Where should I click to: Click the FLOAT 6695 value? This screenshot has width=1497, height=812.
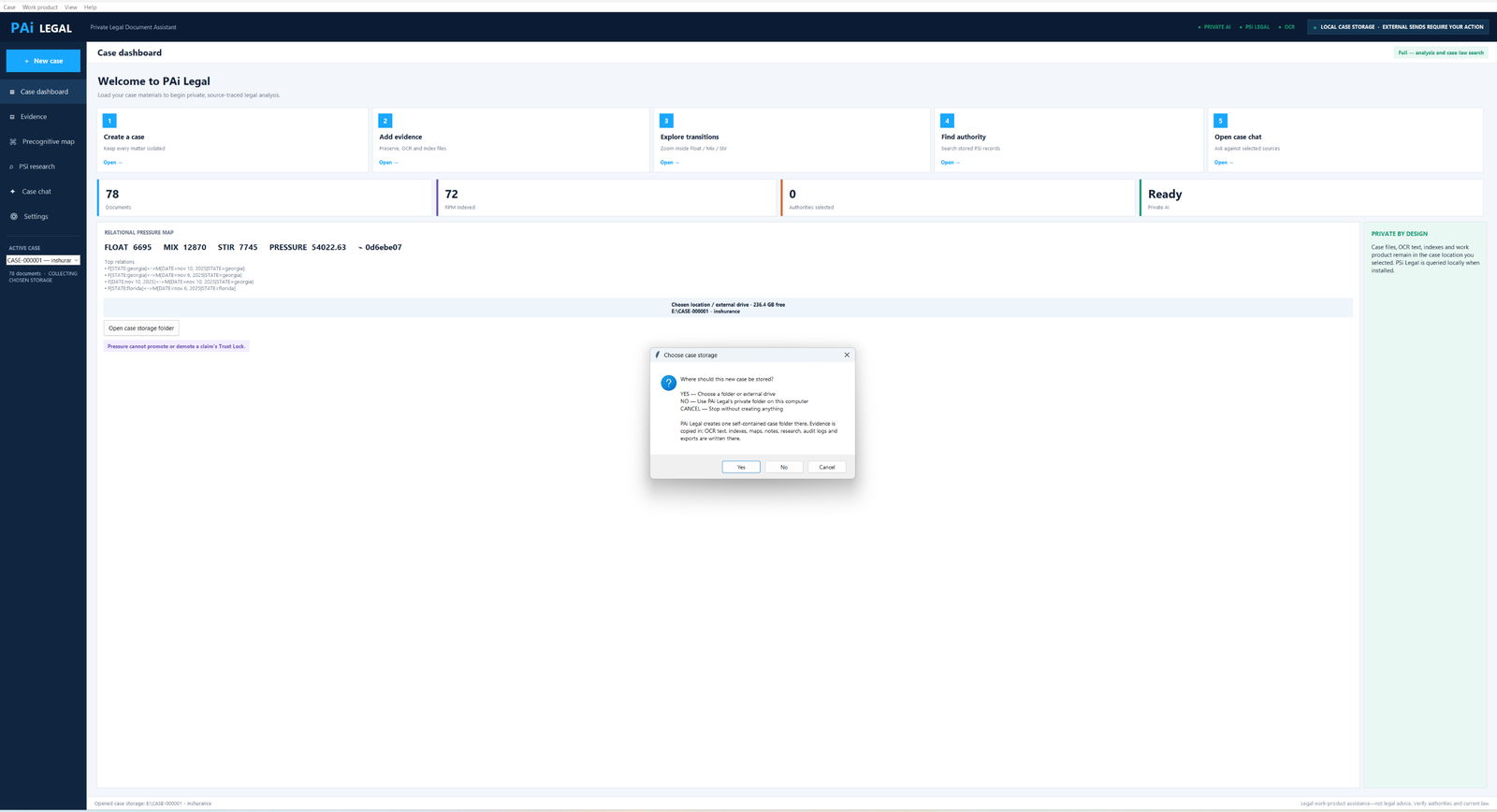tap(128, 247)
